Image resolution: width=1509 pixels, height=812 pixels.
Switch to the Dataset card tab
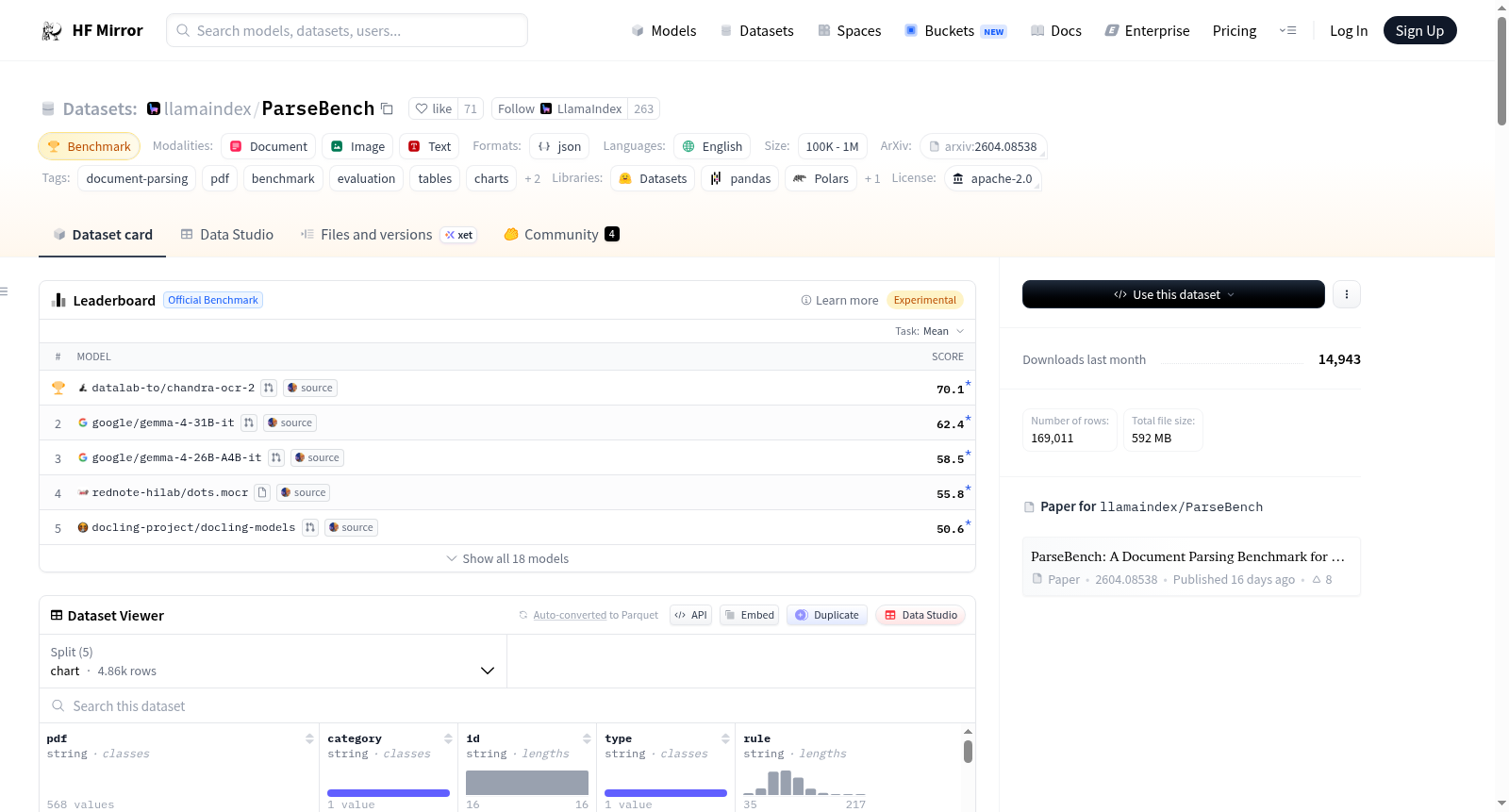point(102,234)
